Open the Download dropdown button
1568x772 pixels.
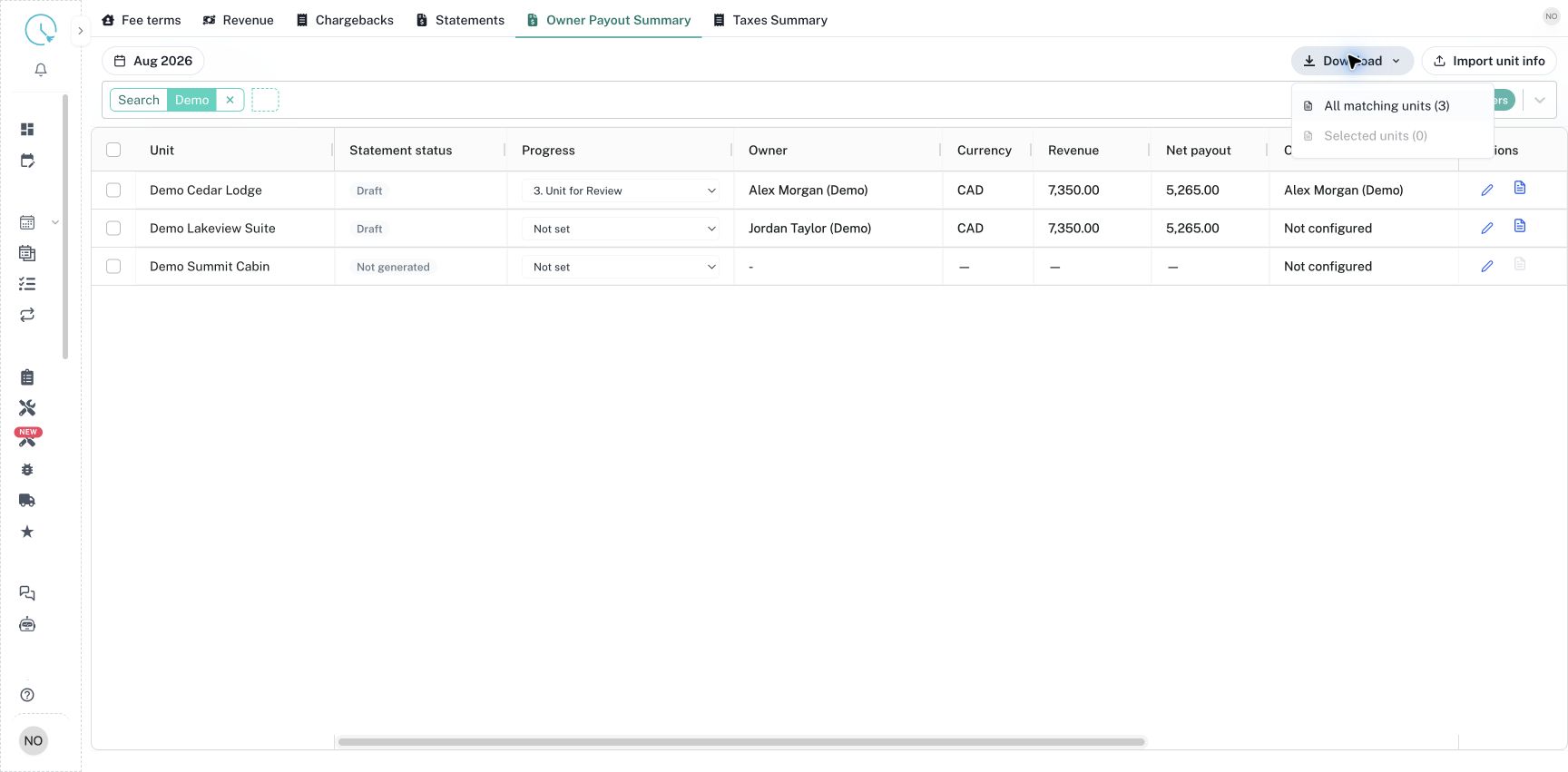click(x=1352, y=61)
